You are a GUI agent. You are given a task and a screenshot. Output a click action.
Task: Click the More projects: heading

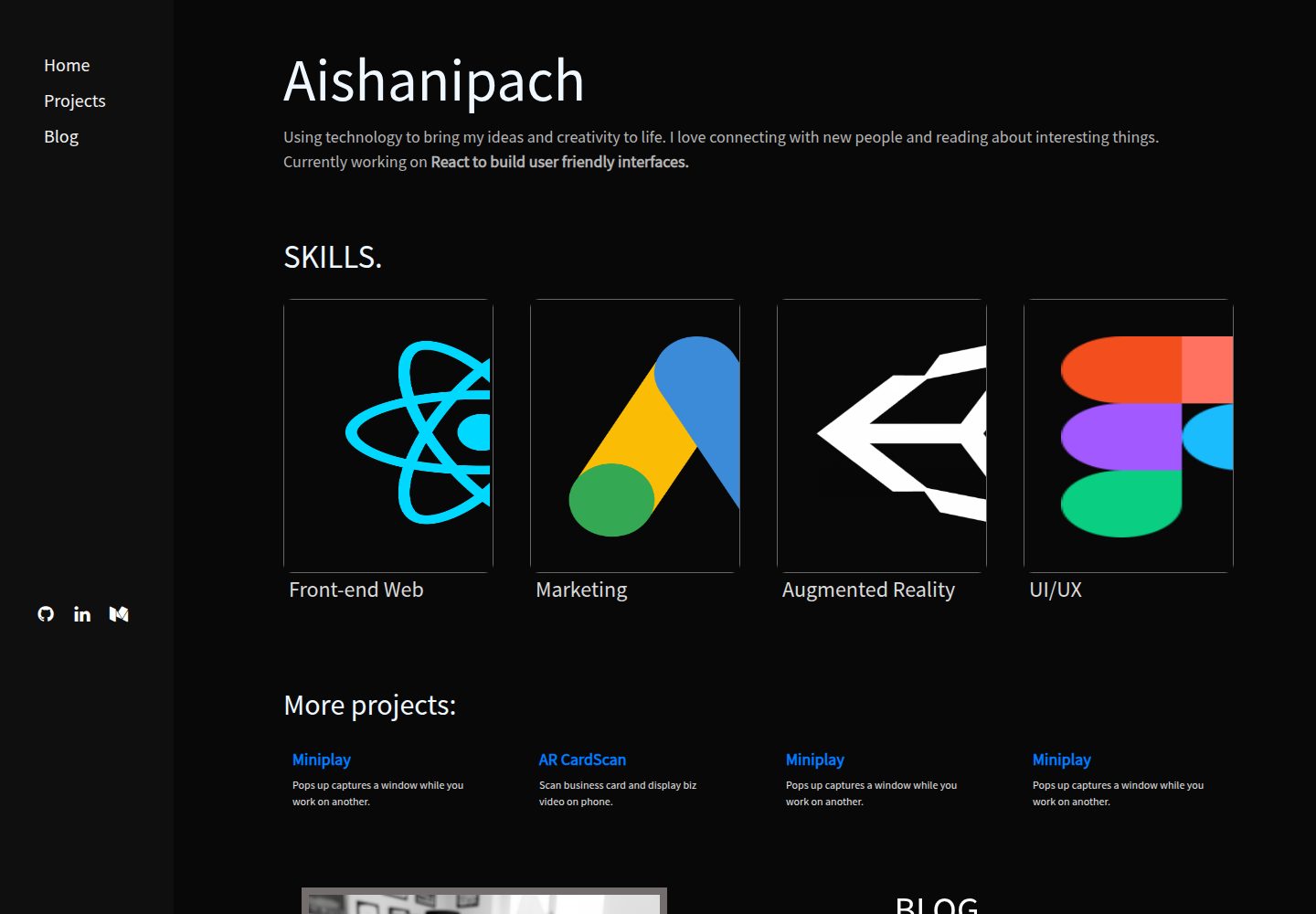[x=370, y=706]
